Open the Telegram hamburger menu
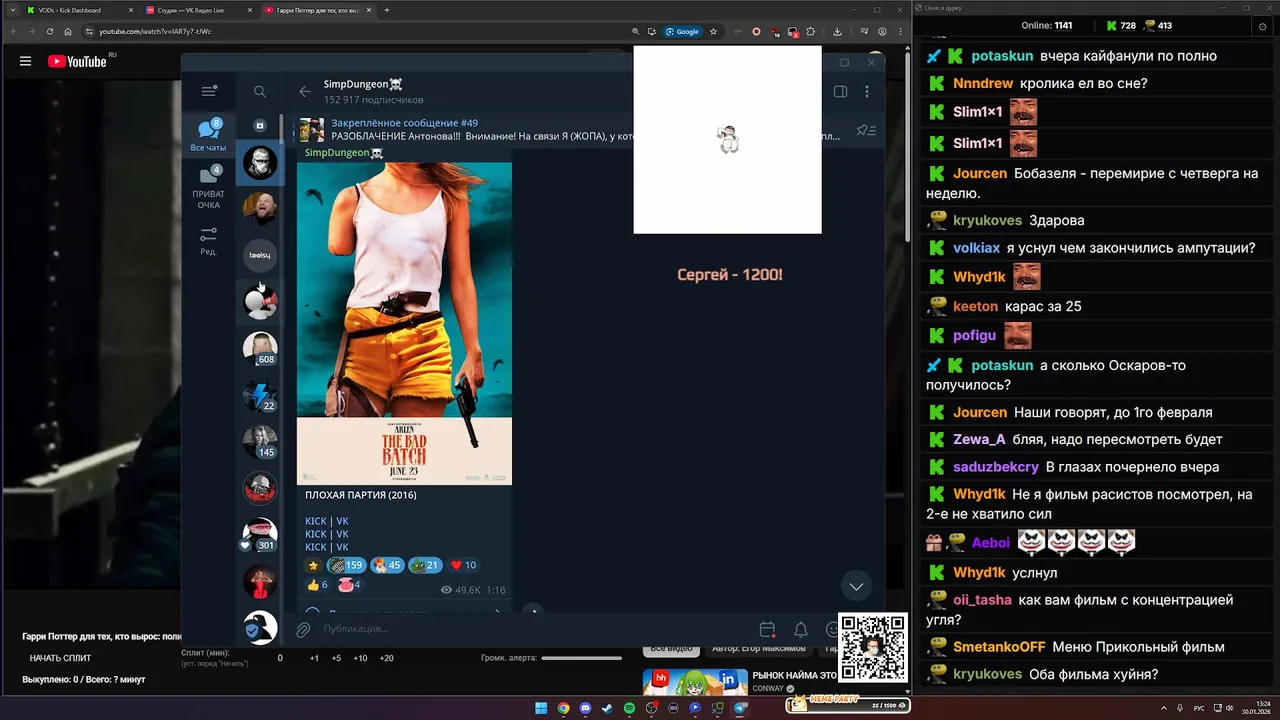Image resolution: width=1280 pixels, height=720 pixels. tap(209, 91)
